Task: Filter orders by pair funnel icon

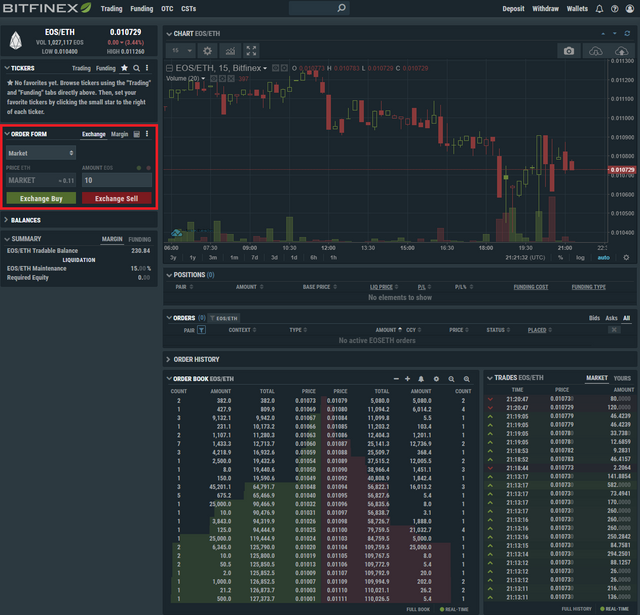Action: click(x=201, y=330)
